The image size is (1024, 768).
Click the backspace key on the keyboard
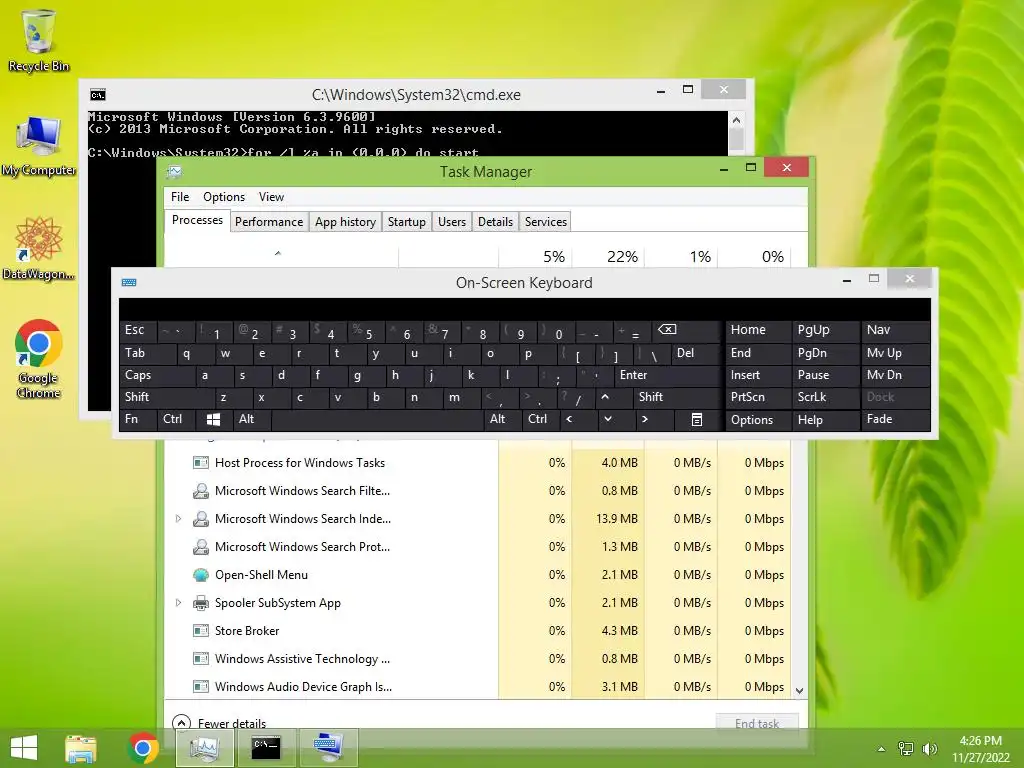coord(685,330)
